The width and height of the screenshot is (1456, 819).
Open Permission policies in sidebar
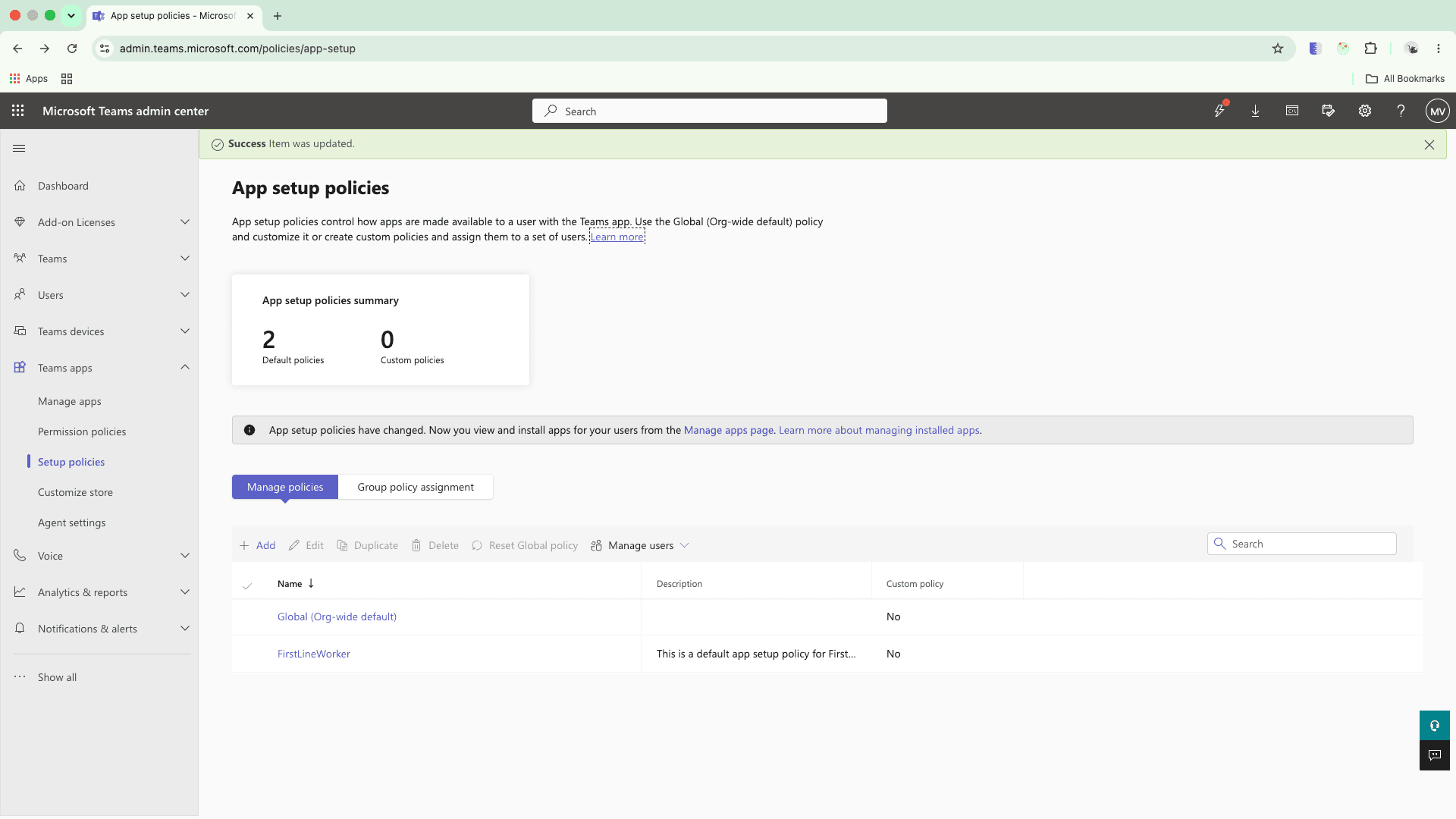coord(82,431)
